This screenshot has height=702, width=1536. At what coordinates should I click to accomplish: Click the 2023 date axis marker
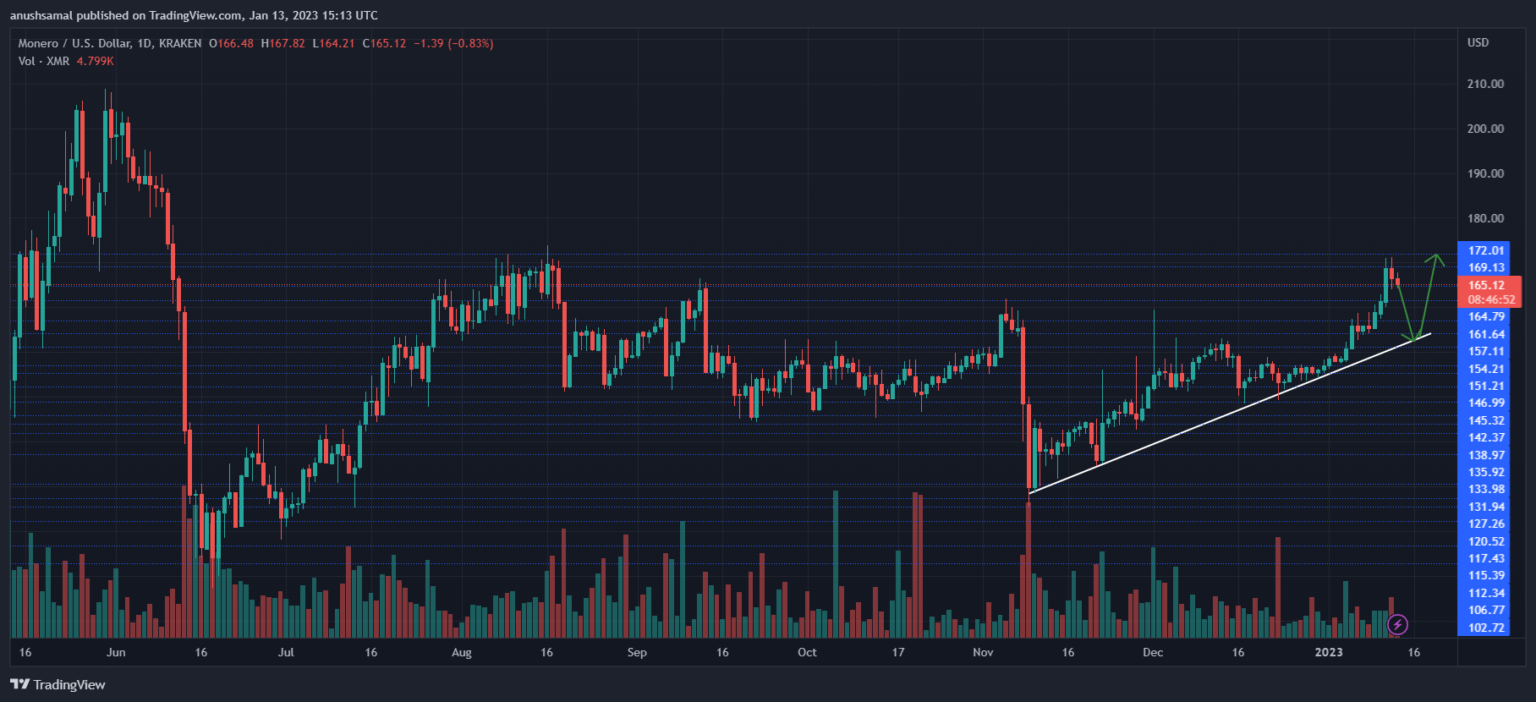(x=1329, y=652)
